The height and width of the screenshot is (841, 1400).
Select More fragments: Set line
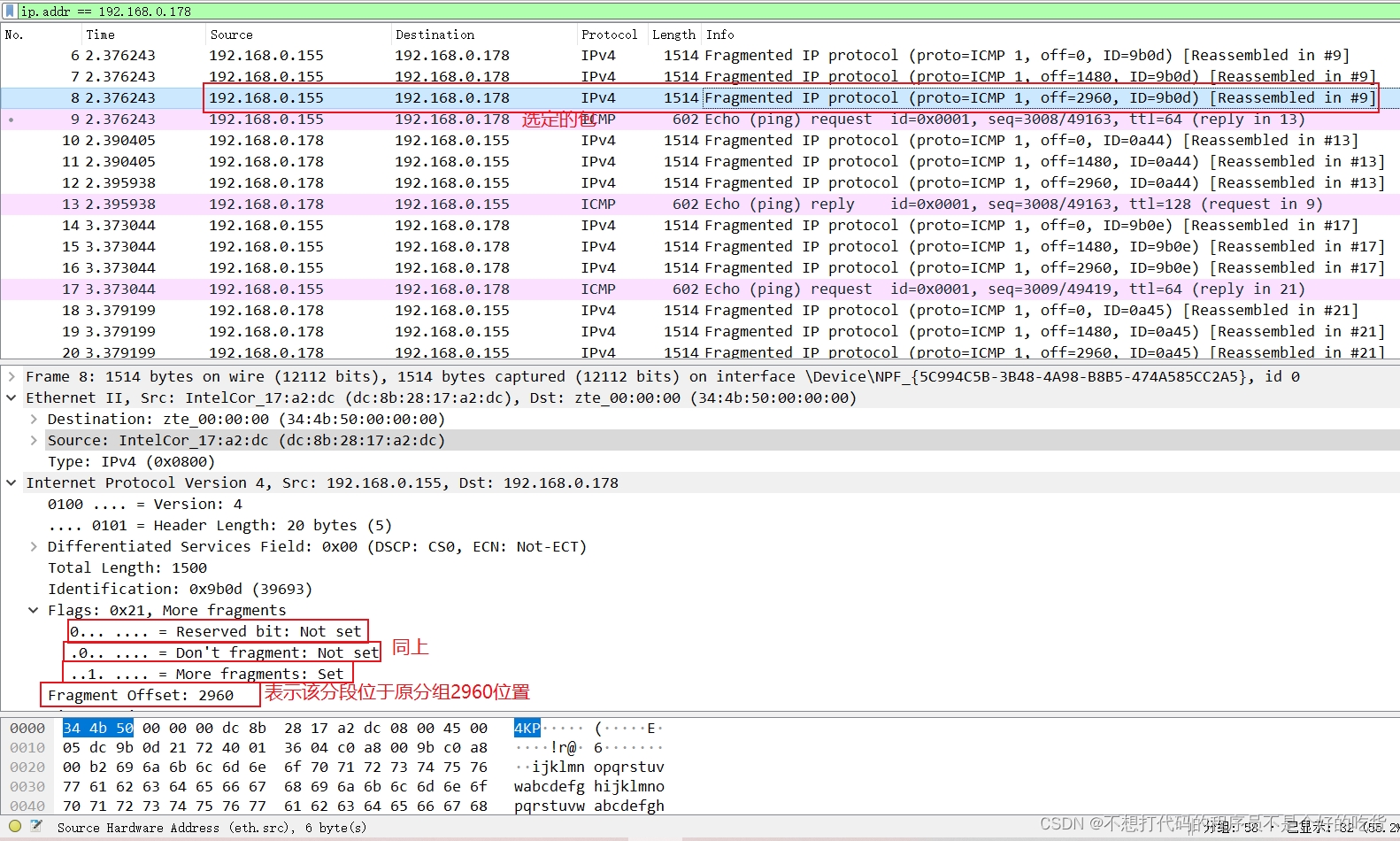[x=207, y=674]
